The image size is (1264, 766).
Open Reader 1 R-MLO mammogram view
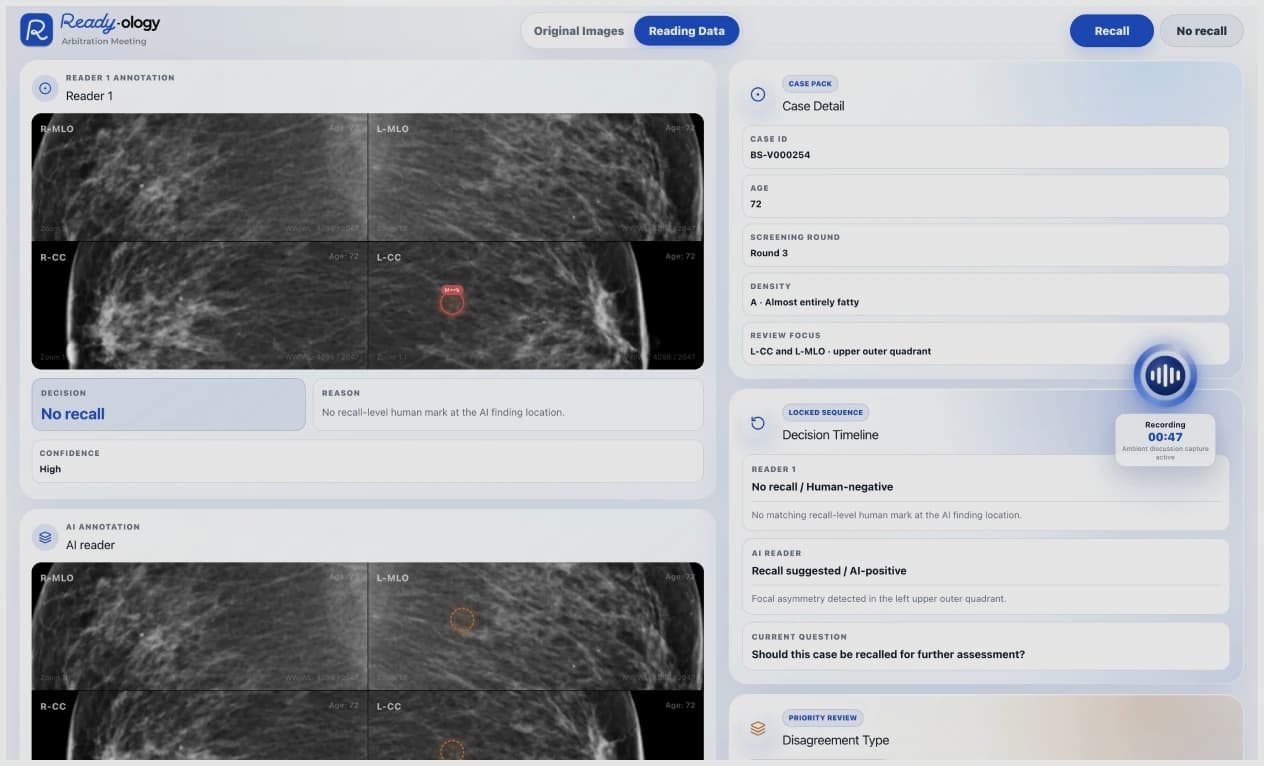200,177
